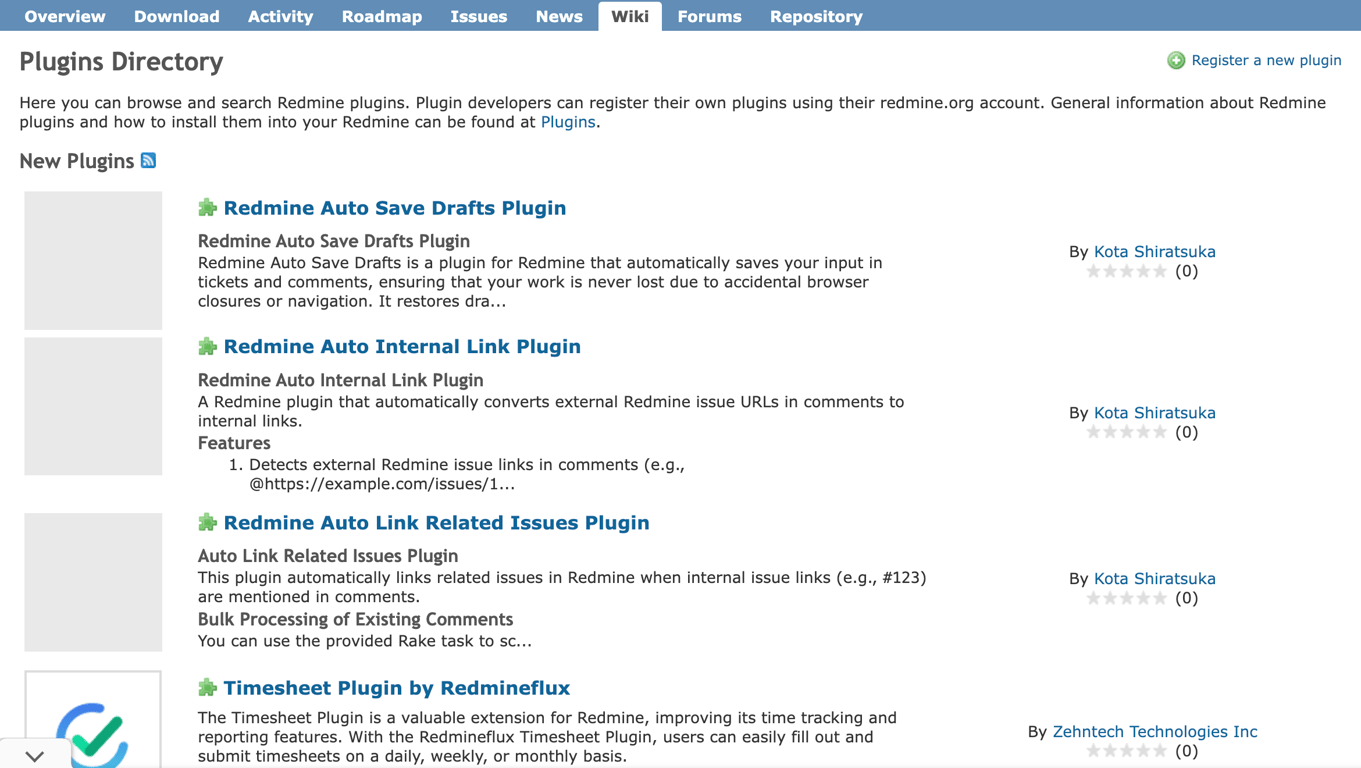Click the fifth star under Auto Internal Link rating
This screenshot has height=768, width=1361.
tap(1160, 431)
